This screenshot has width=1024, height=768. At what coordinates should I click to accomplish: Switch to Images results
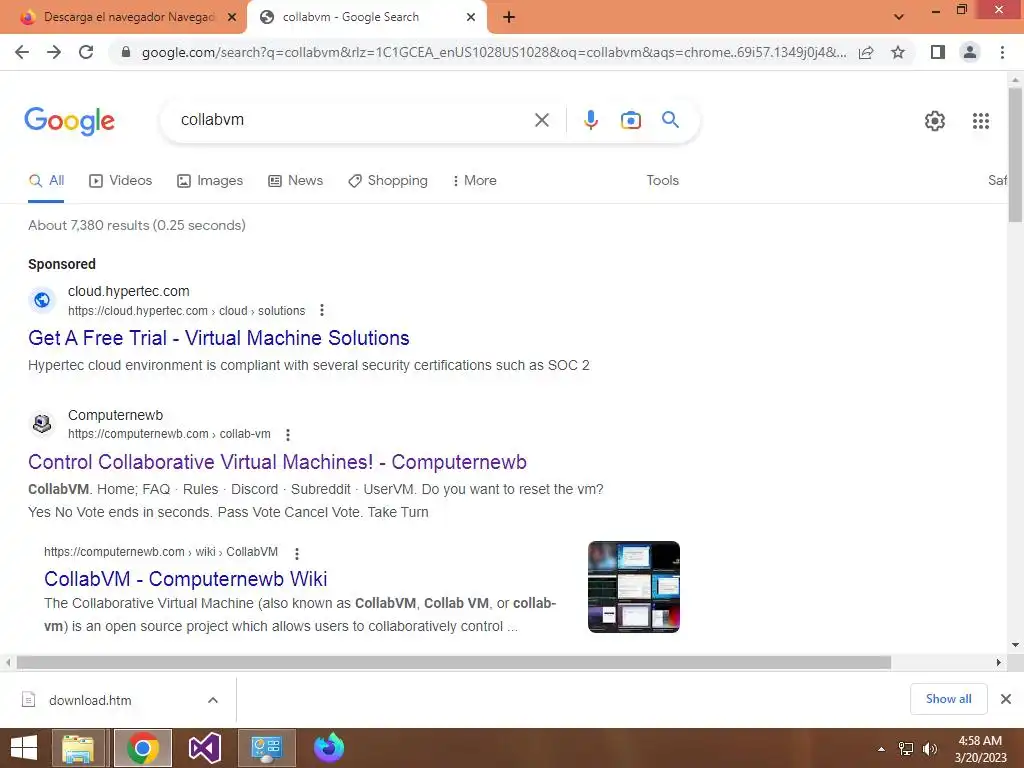[210, 181]
